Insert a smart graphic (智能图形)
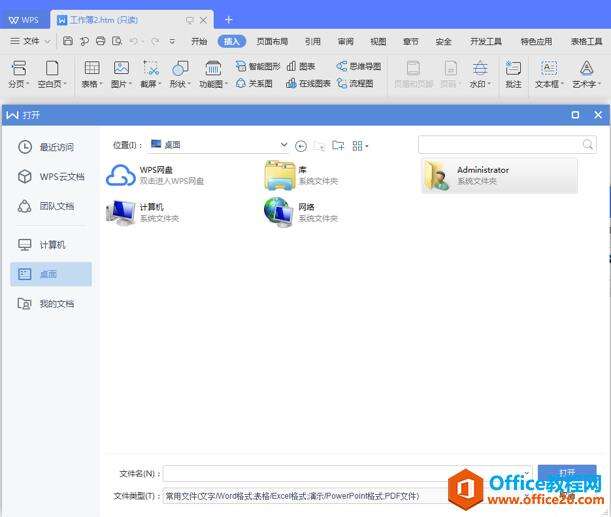 [258, 66]
